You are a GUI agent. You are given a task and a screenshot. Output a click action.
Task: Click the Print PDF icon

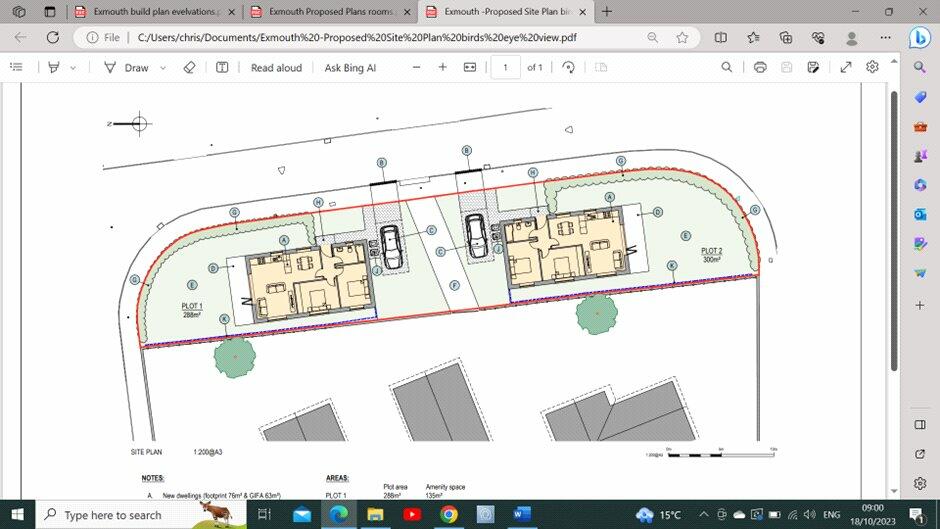pyautogui.click(x=760, y=67)
